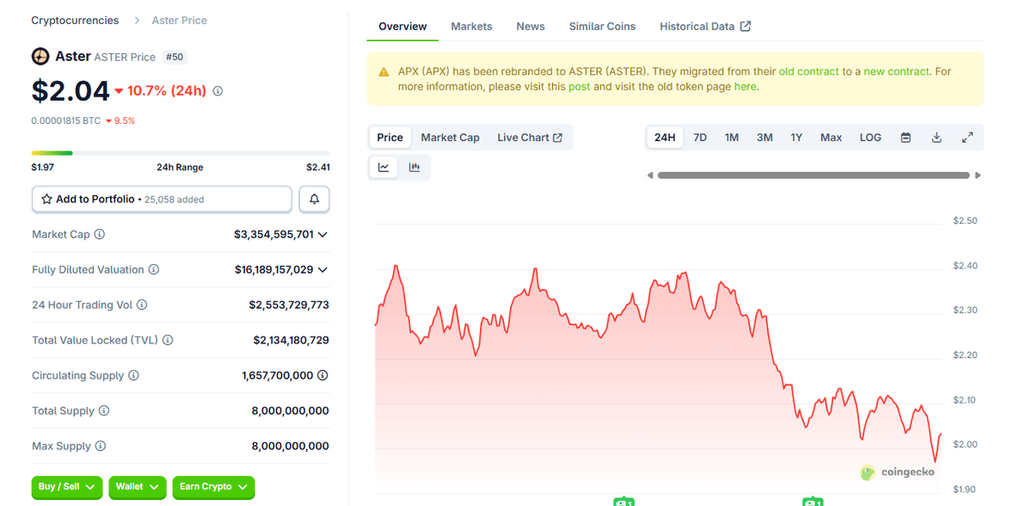This screenshot has height=506, width=1032.
Task: Open the Overview tab
Action: pyautogui.click(x=403, y=26)
